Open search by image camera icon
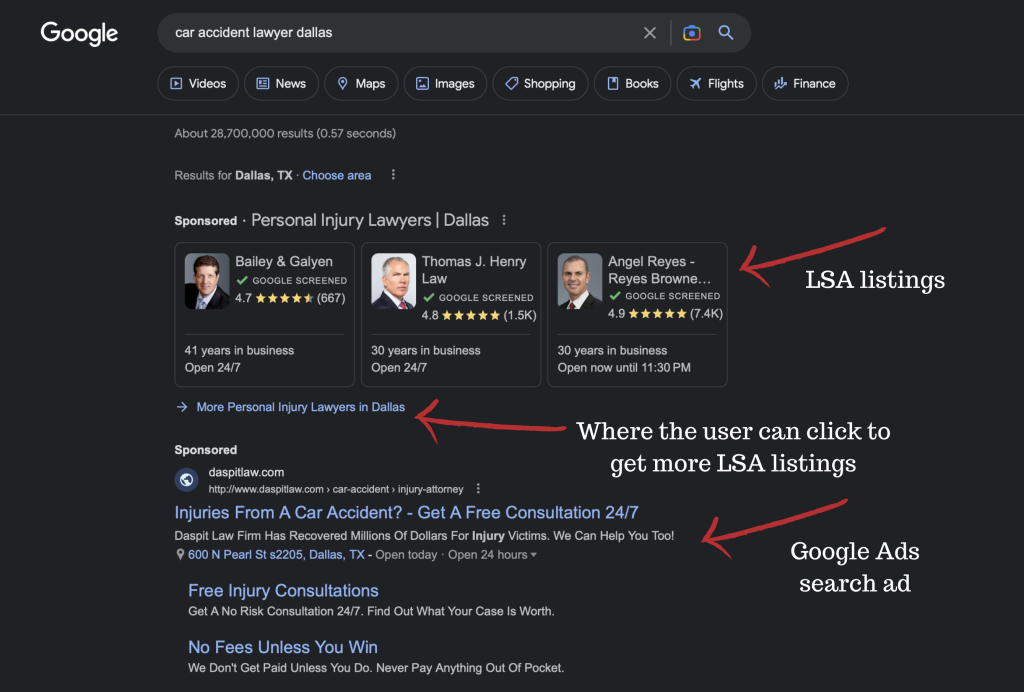 692,33
